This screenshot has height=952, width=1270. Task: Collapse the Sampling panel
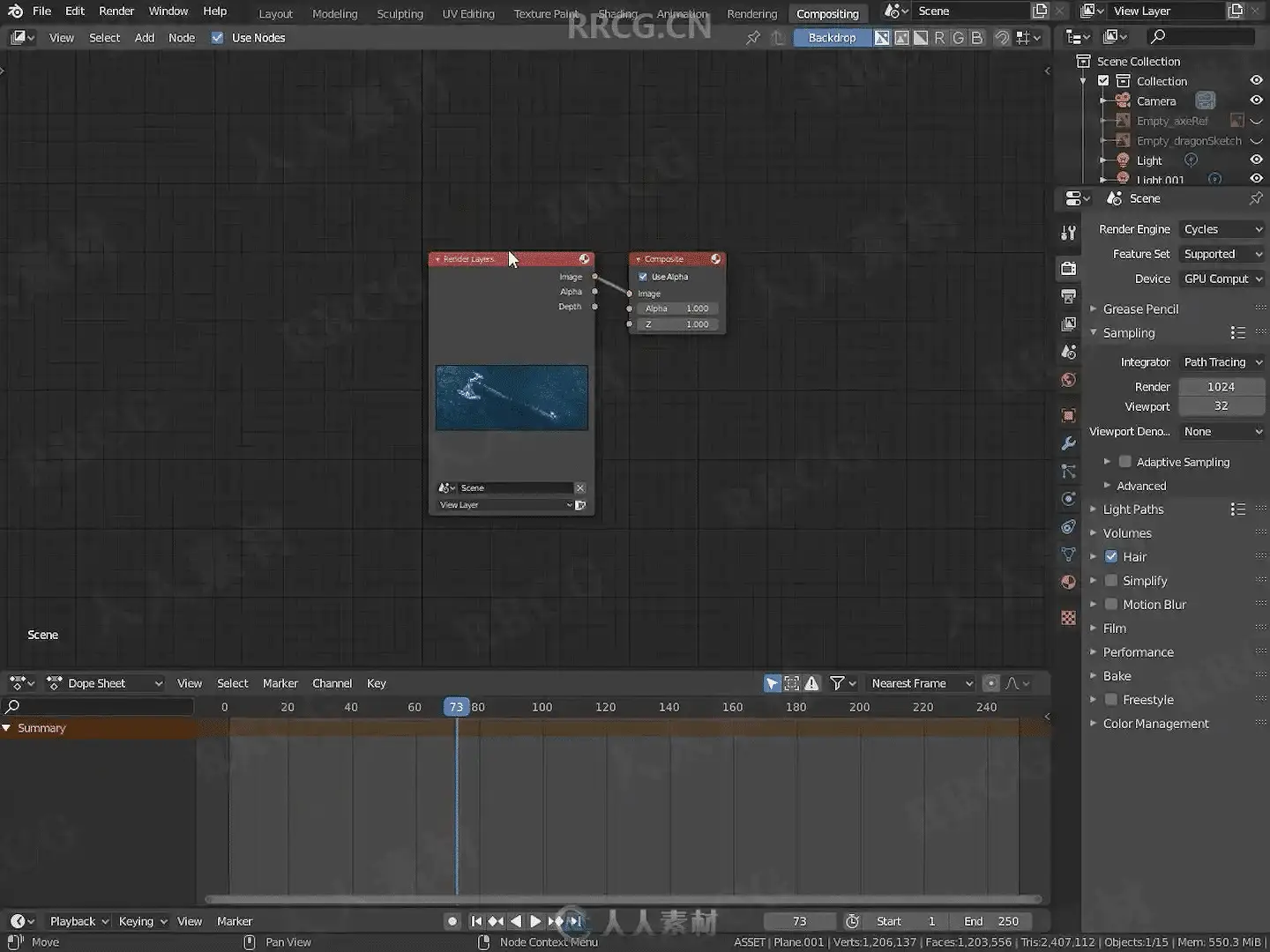(x=1128, y=333)
